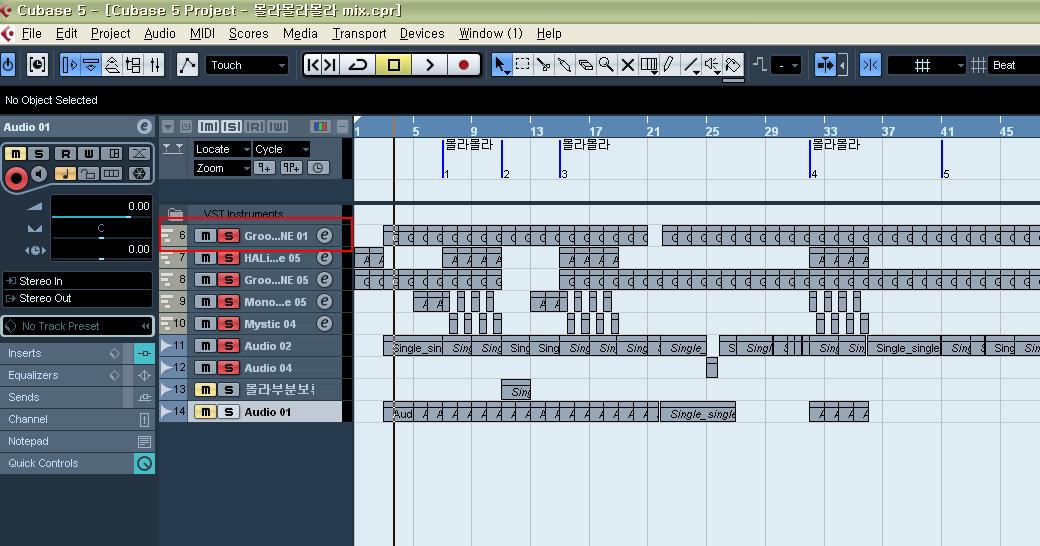Click the yellow Stop button

click(393, 65)
